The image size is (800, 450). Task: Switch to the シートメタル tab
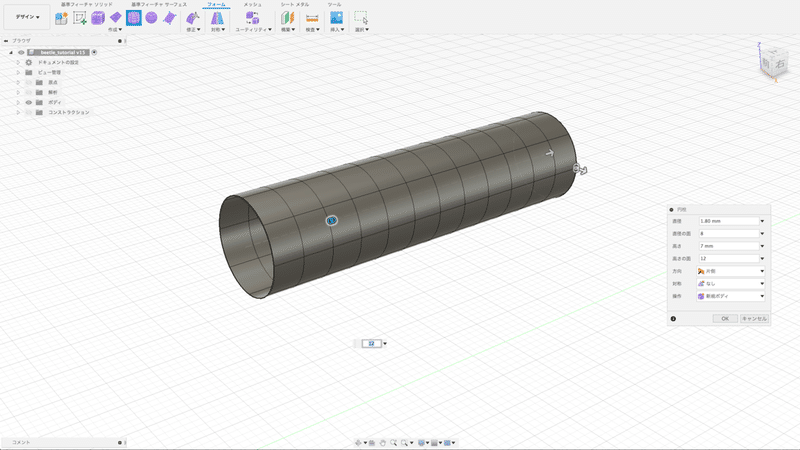pos(294,4)
